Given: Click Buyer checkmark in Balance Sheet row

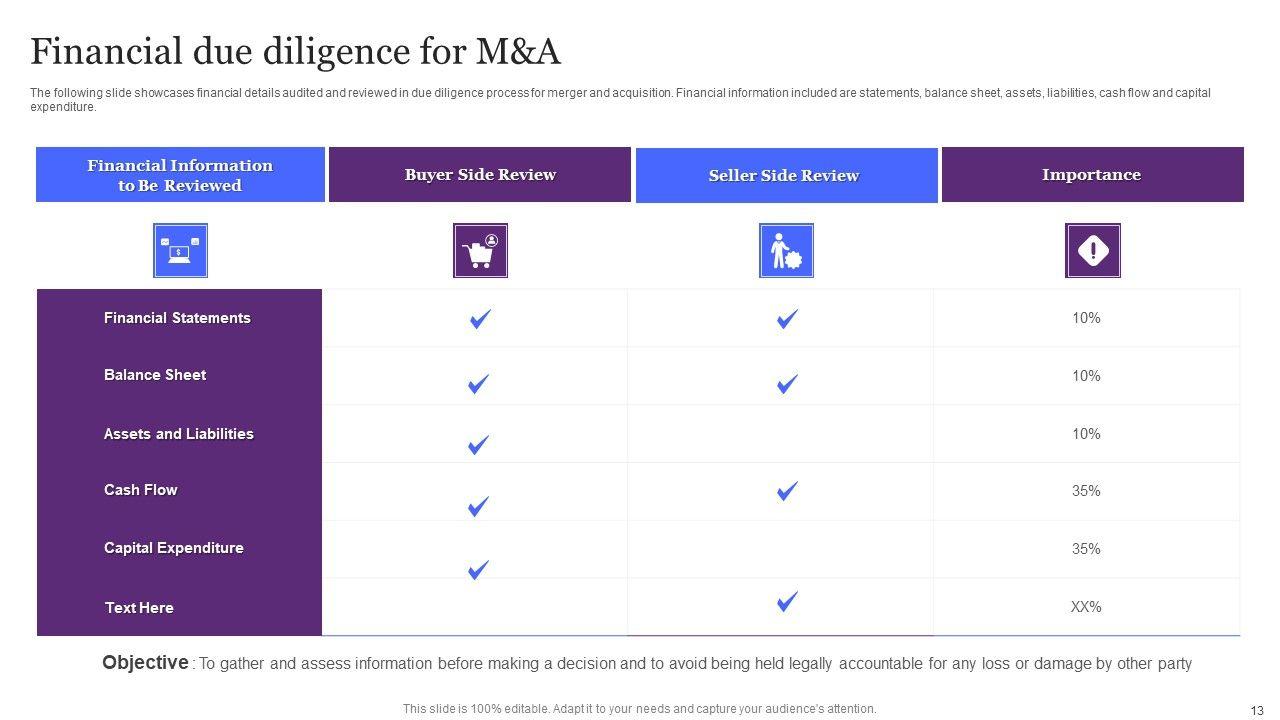Looking at the screenshot, I should click(479, 383).
